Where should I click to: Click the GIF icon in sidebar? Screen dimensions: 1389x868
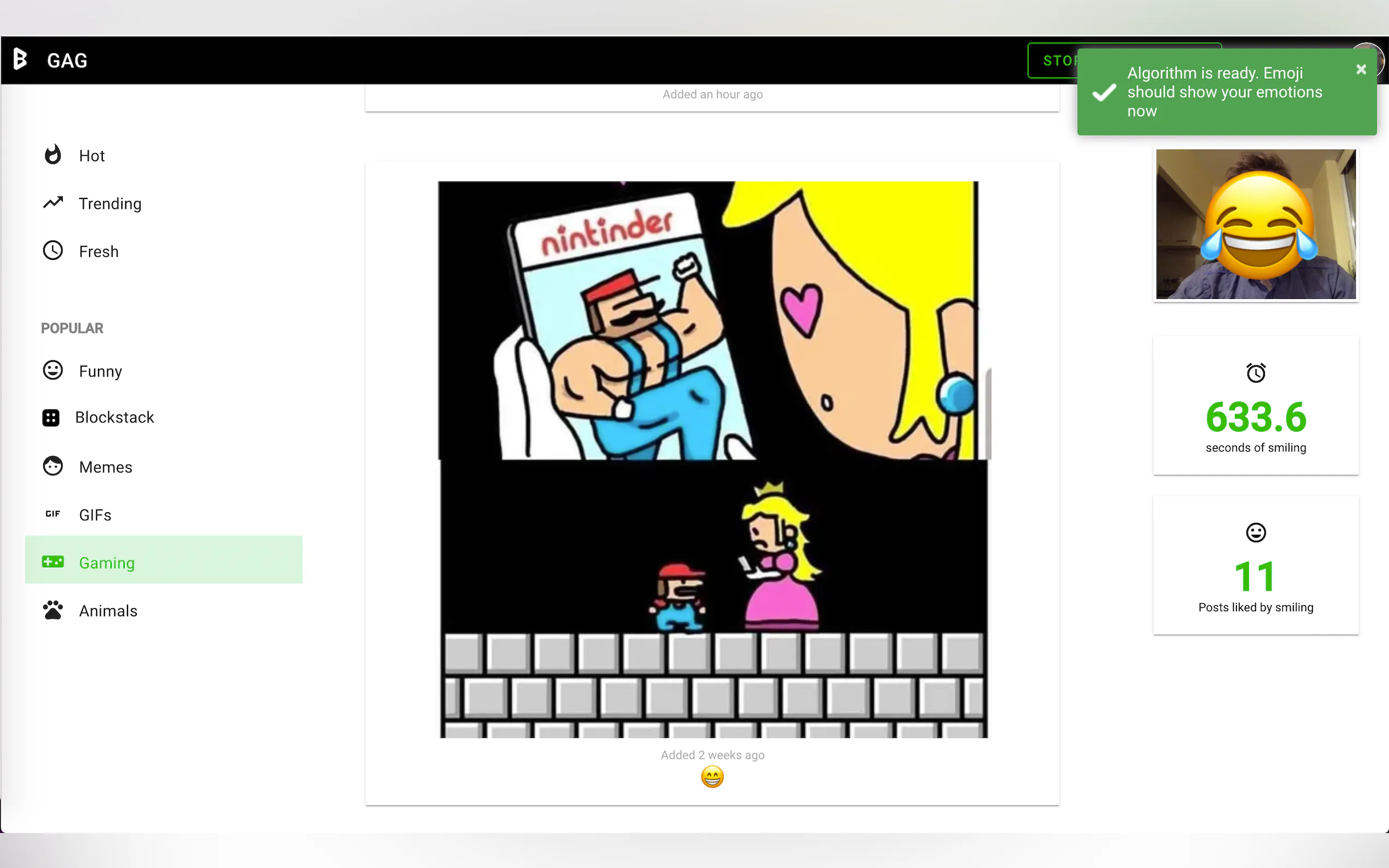pos(53,514)
